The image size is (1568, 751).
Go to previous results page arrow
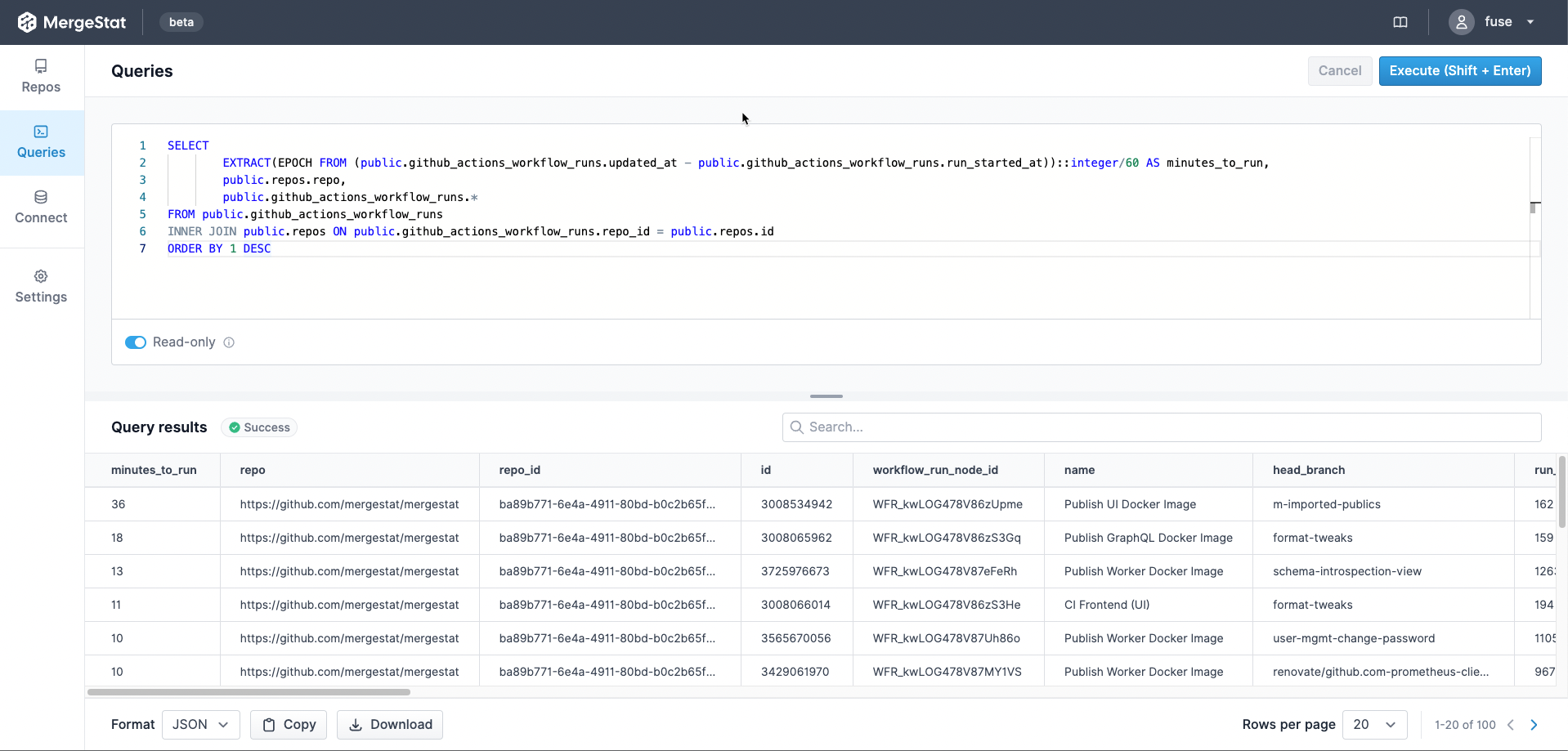coord(1511,725)
